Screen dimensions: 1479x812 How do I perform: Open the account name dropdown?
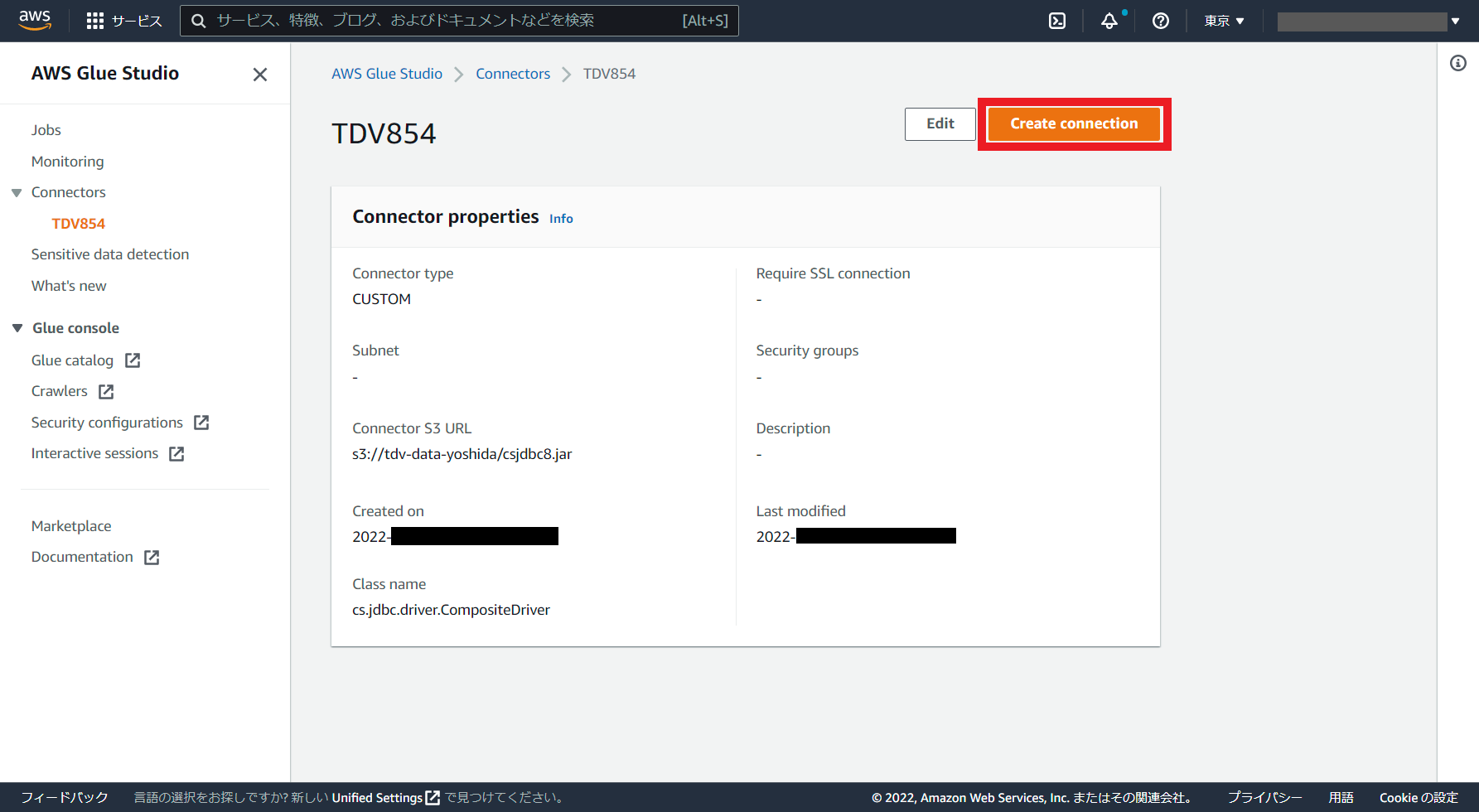pyautogui.click(x=1369, y=21)
